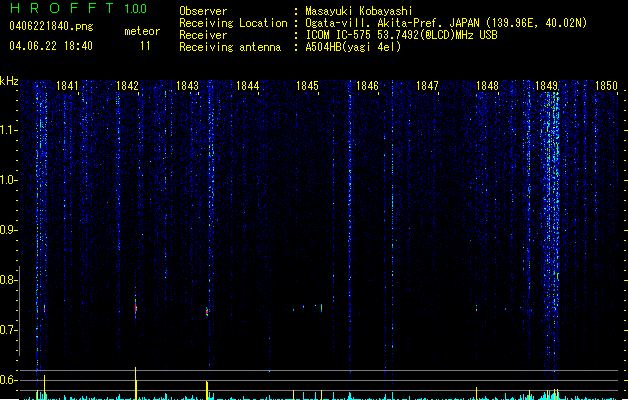Image resolution: width=629 pixels, height=400 pixels.
Task: Click the 1844 time marker
Action: tap(248, 86)
